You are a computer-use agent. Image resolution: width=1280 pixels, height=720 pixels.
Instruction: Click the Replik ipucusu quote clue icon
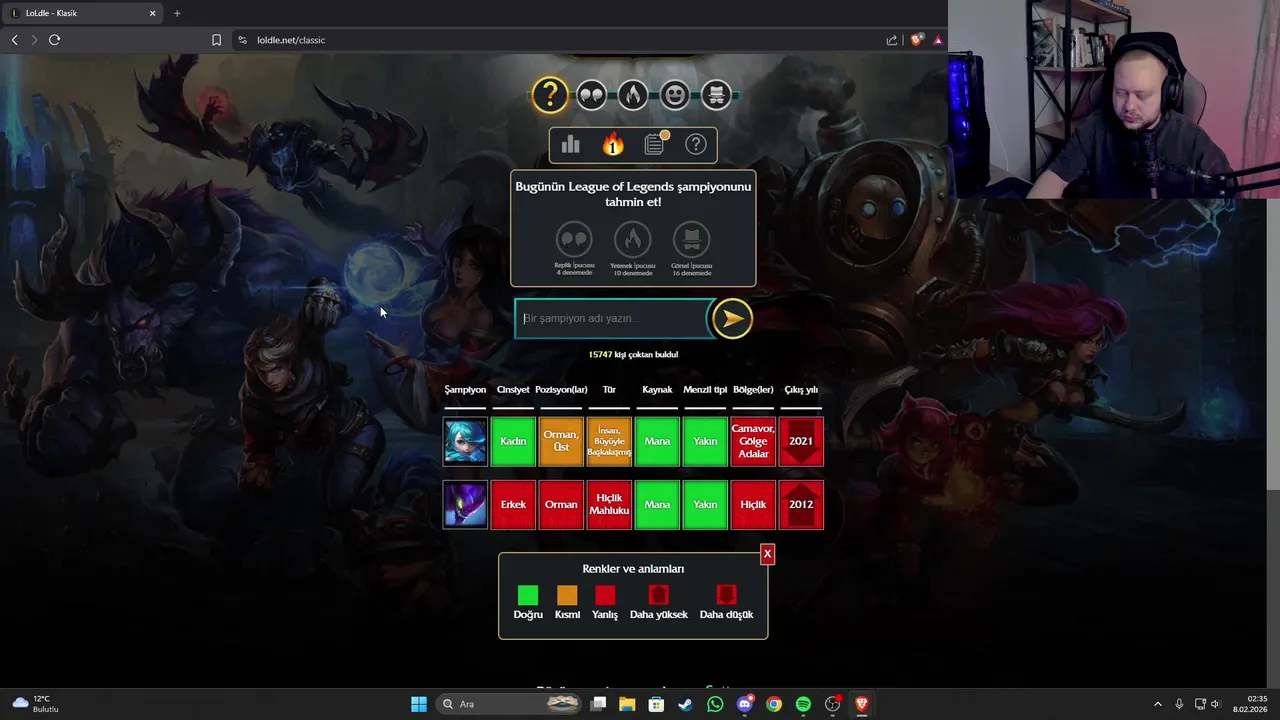point(574,240)
